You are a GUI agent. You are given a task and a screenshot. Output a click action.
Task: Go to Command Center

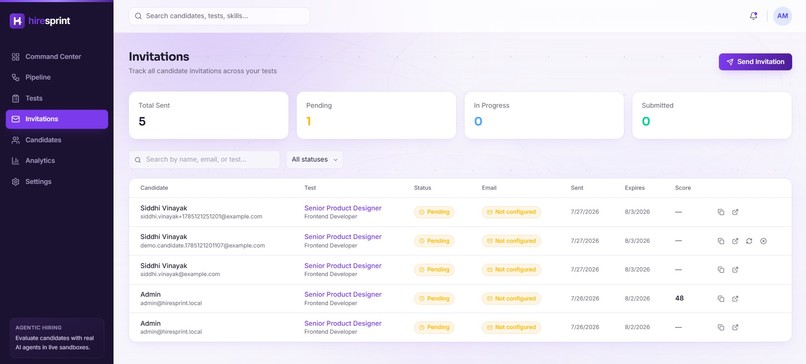point(57,57)
